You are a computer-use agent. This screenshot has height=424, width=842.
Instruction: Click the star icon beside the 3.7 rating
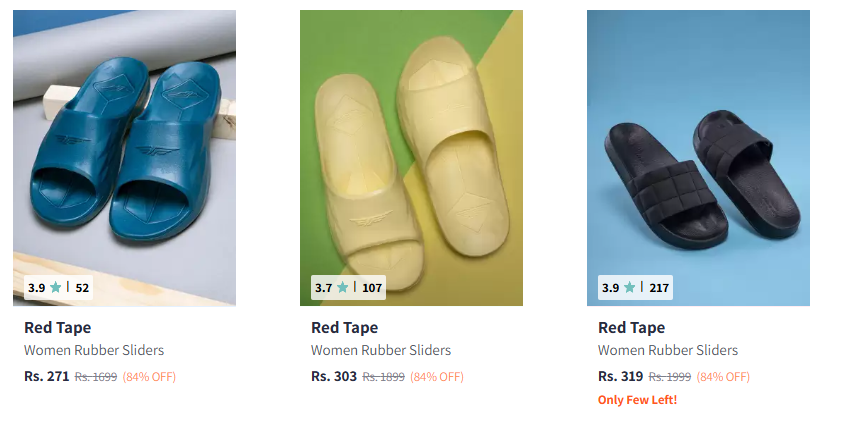tap(343, 288)
